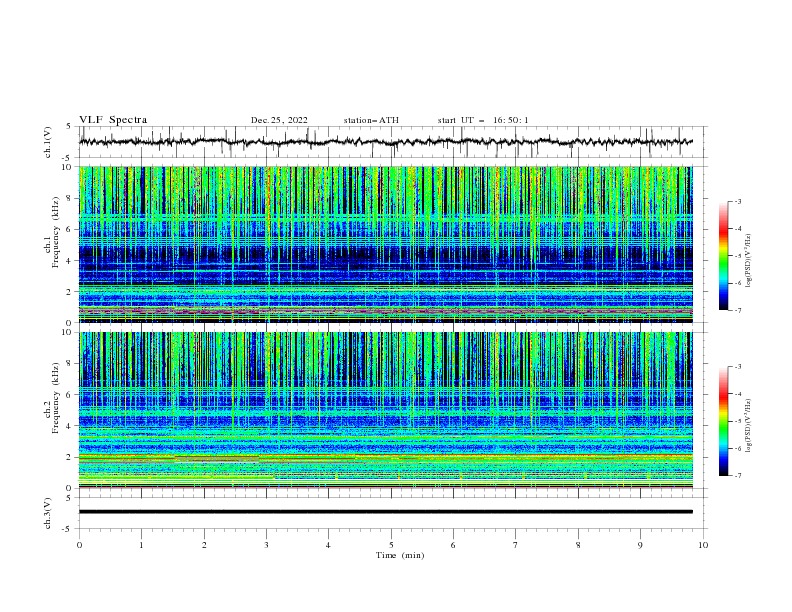Click ch.1 color scale 'log(PSD)(V²/Hz)' label
This screenshot has height=612, width=792.
[x=748, y=261]
